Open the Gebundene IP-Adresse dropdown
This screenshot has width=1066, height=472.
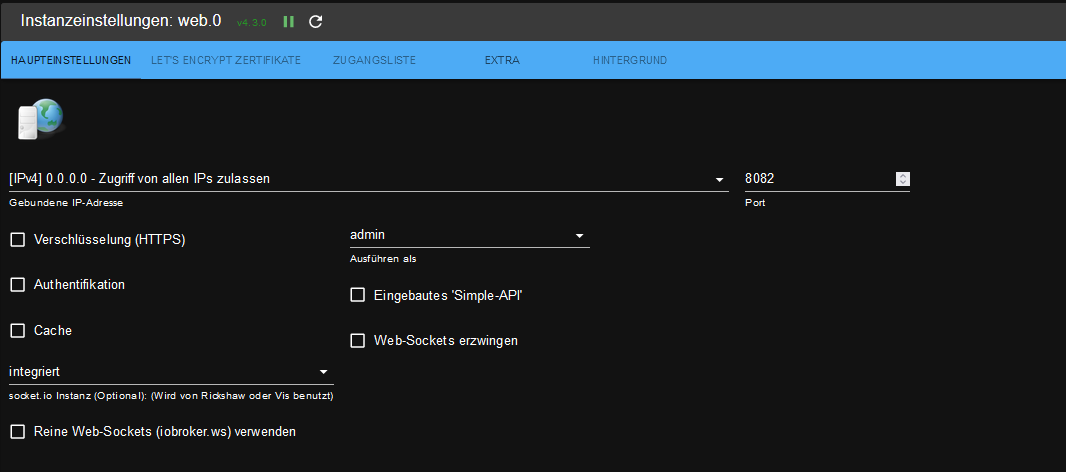[x=368, y=179]
